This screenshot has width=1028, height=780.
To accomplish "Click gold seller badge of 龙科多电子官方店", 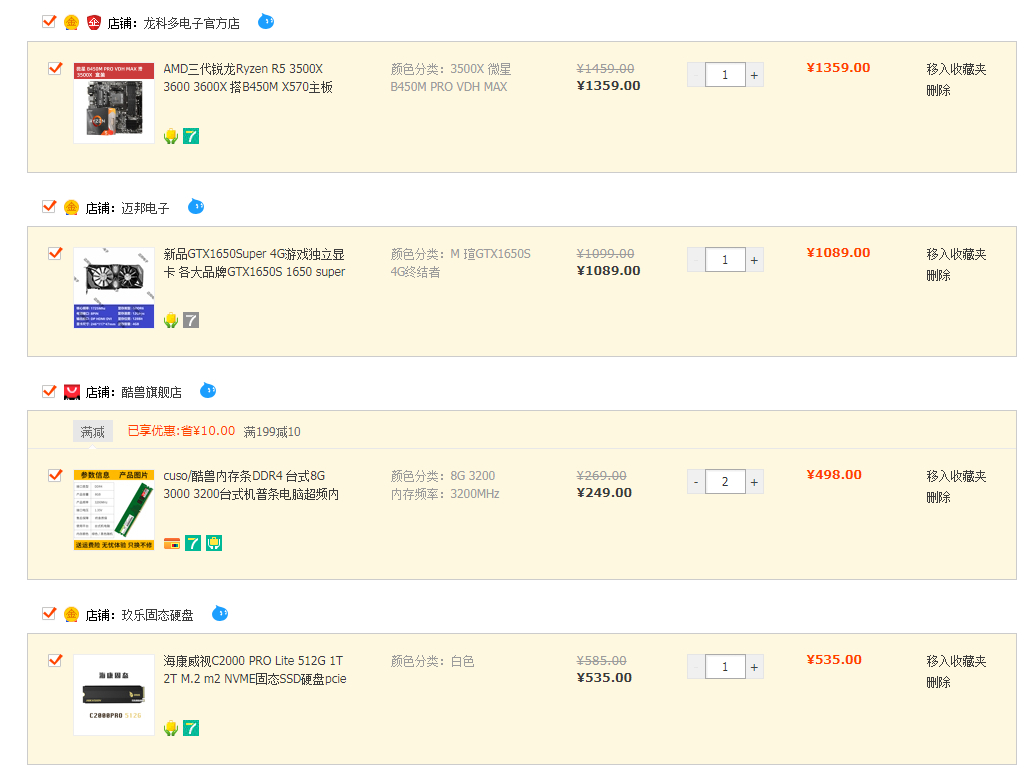I will click(x=71, y=23).
